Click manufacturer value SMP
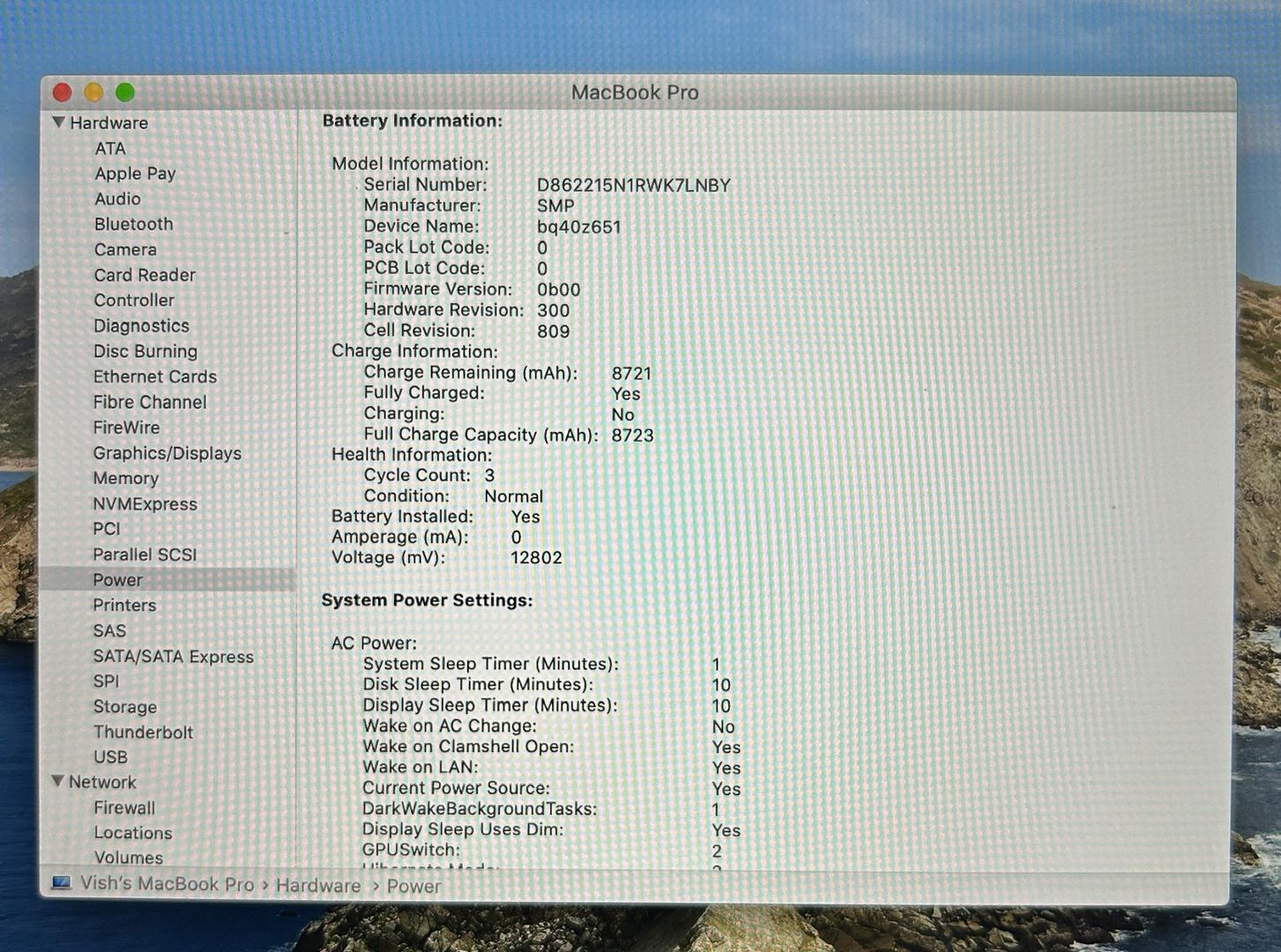The height and width of the screenshot is (952, 1281). coord(555,205)
